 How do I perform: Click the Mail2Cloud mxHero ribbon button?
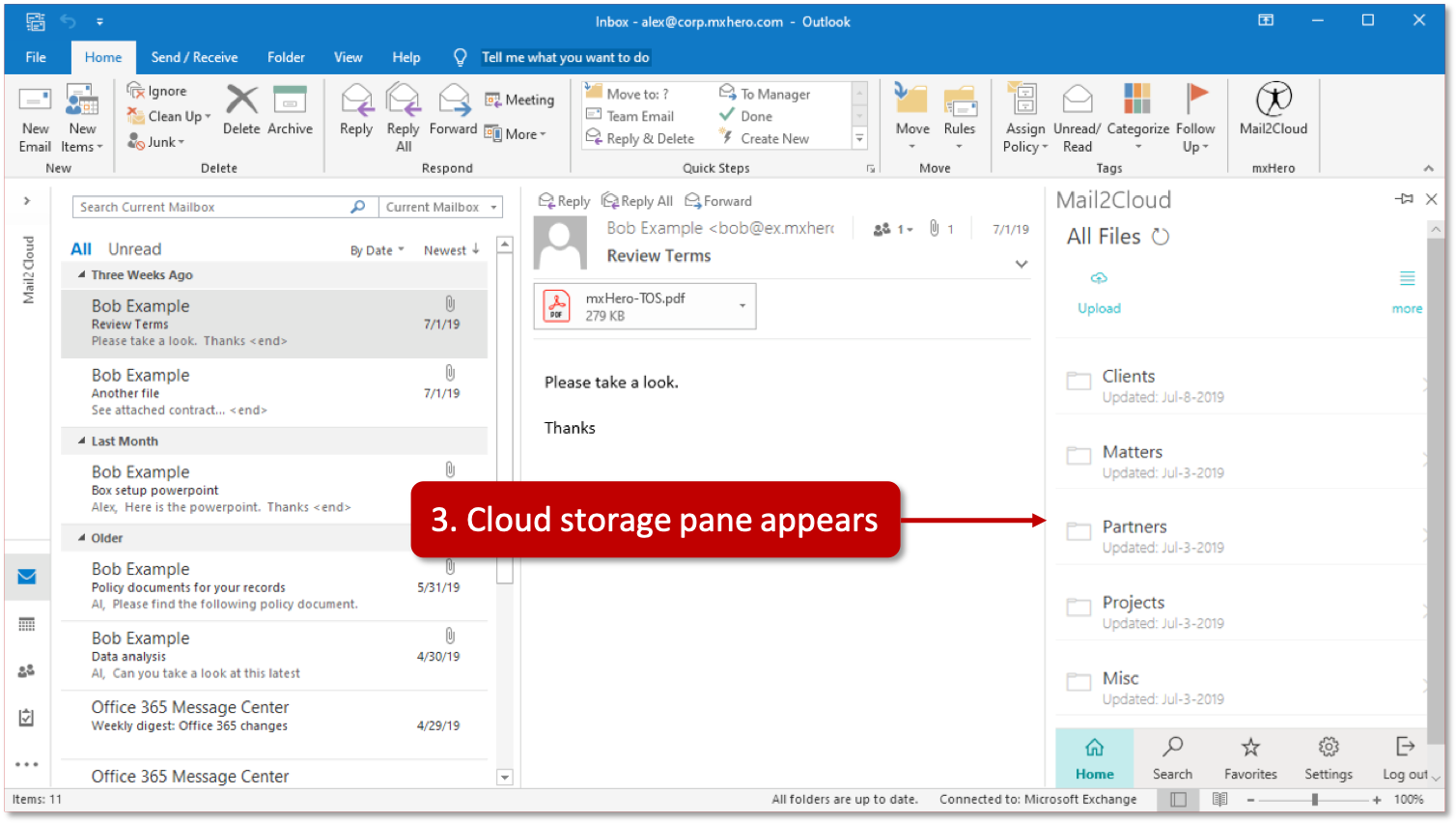pyautogui.click(x=1274, y=109)
